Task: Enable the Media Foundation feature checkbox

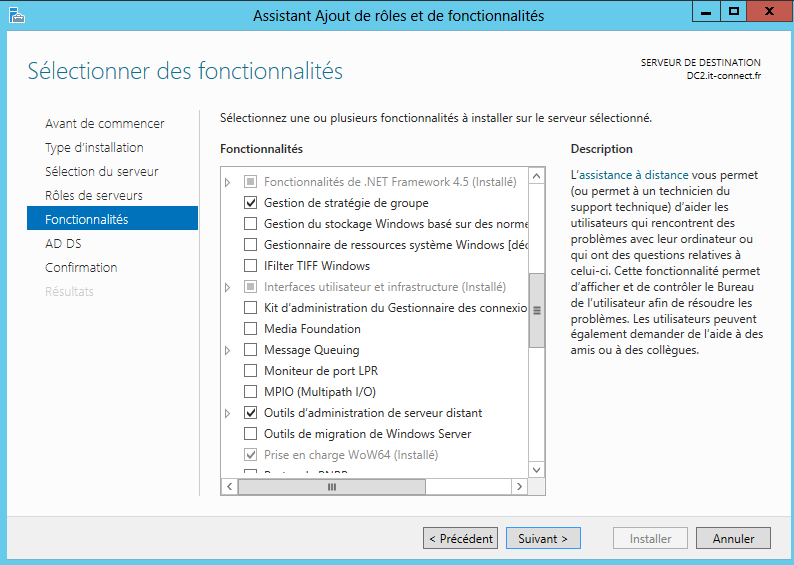Action: [x=251, y=329]
